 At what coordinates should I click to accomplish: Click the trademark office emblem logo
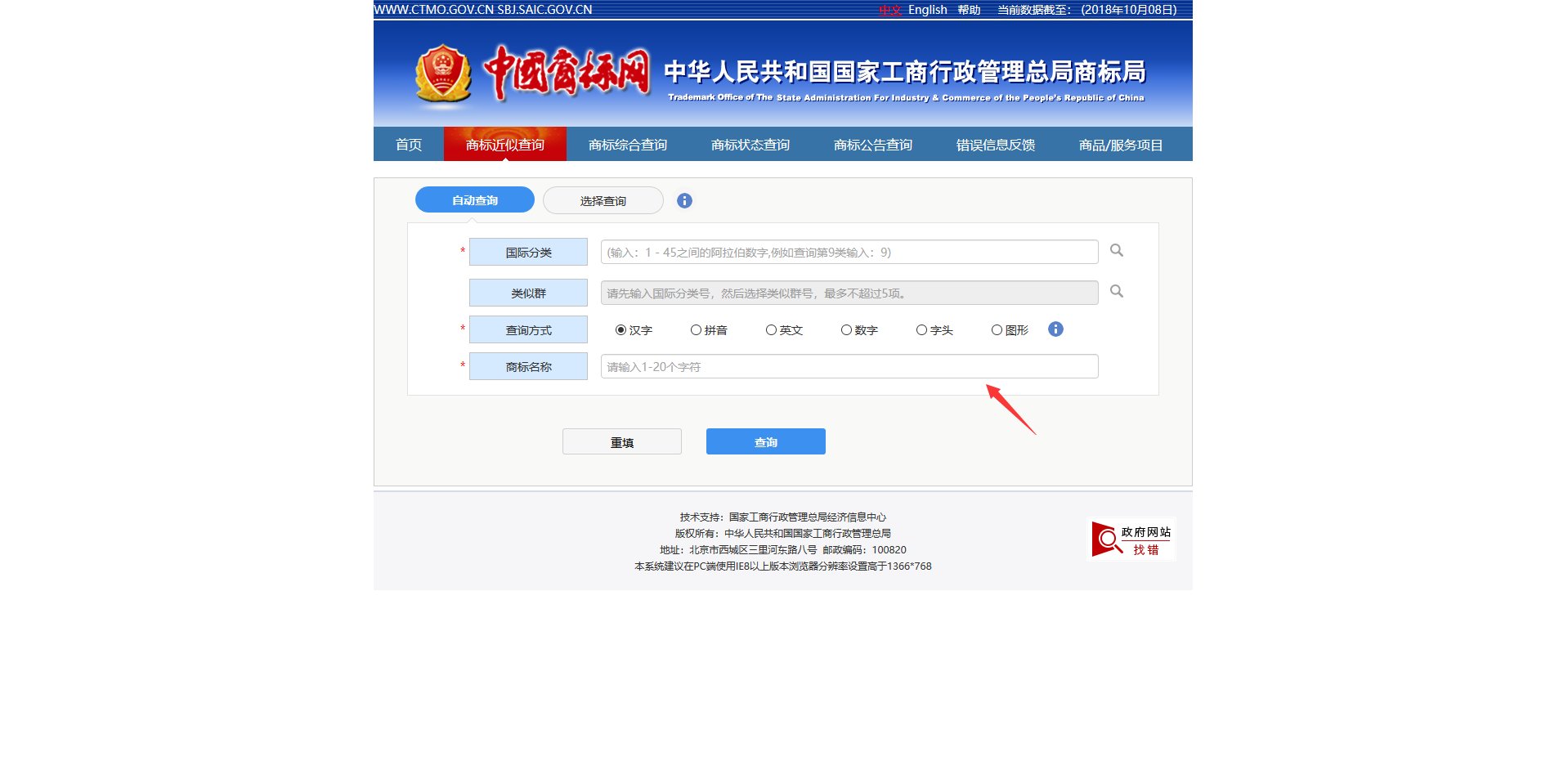[x=442, y=72]
